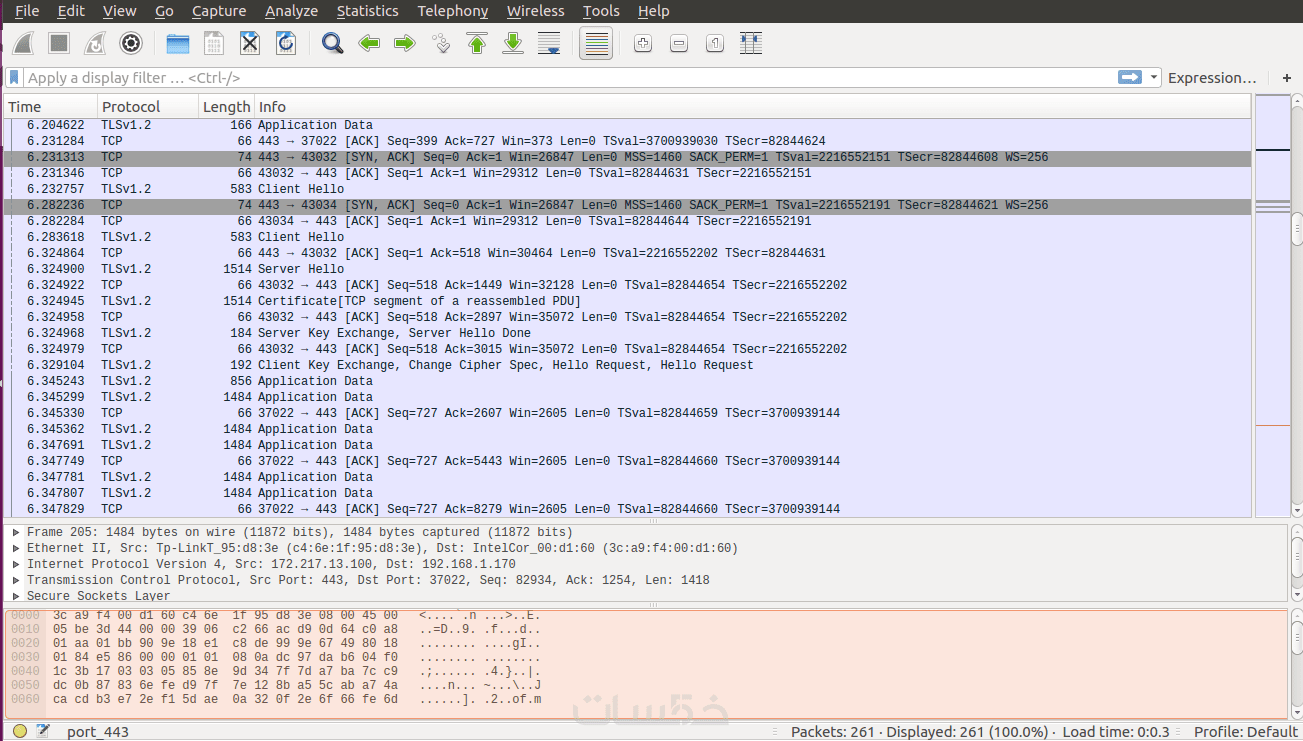Select packet at time 6.282236
1303x741 pixels.
pyautogui.click(x=627, y=205)
